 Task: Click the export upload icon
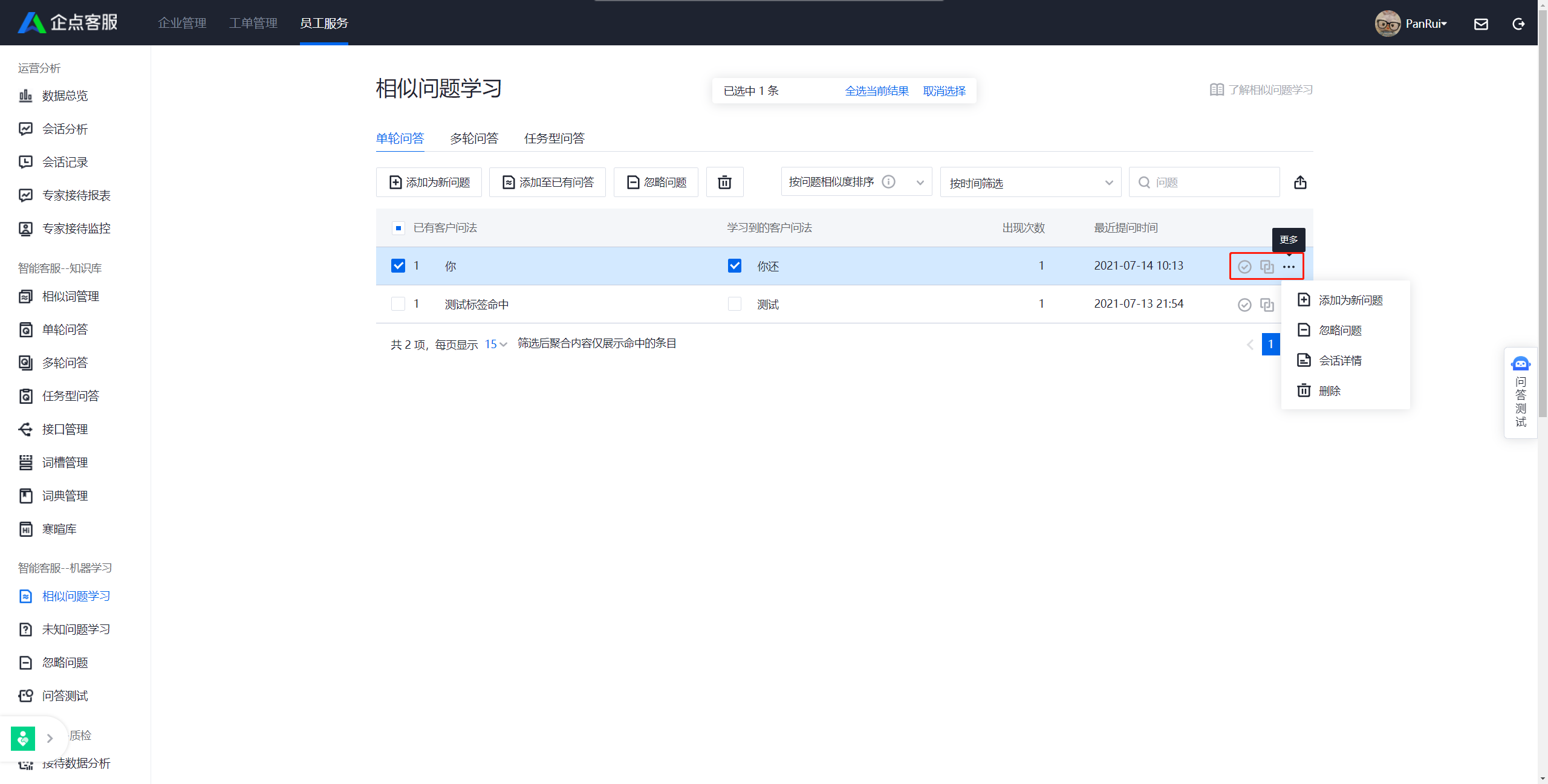click(x=1300, y=182)
